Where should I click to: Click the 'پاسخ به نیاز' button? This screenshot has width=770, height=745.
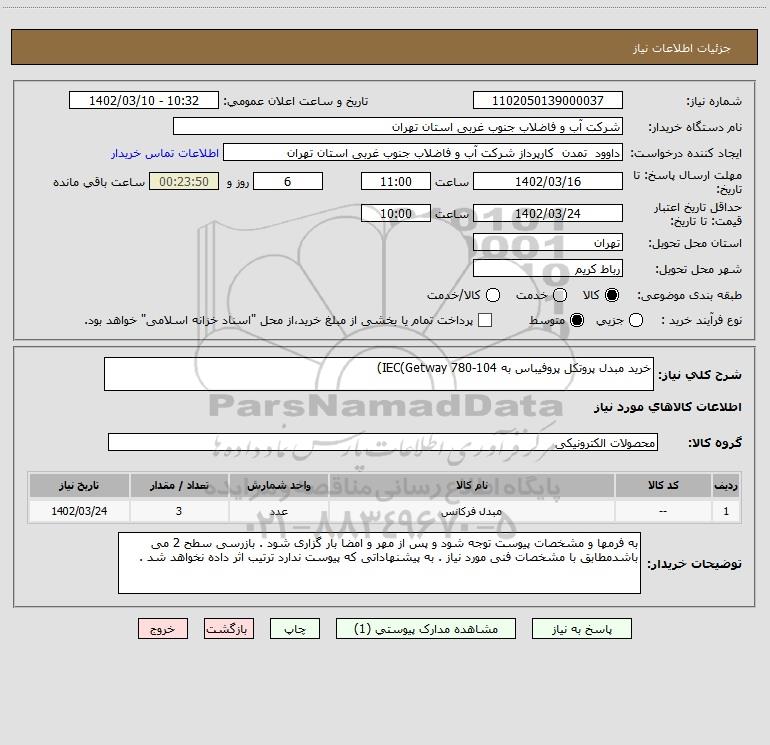tap(581, 629)
